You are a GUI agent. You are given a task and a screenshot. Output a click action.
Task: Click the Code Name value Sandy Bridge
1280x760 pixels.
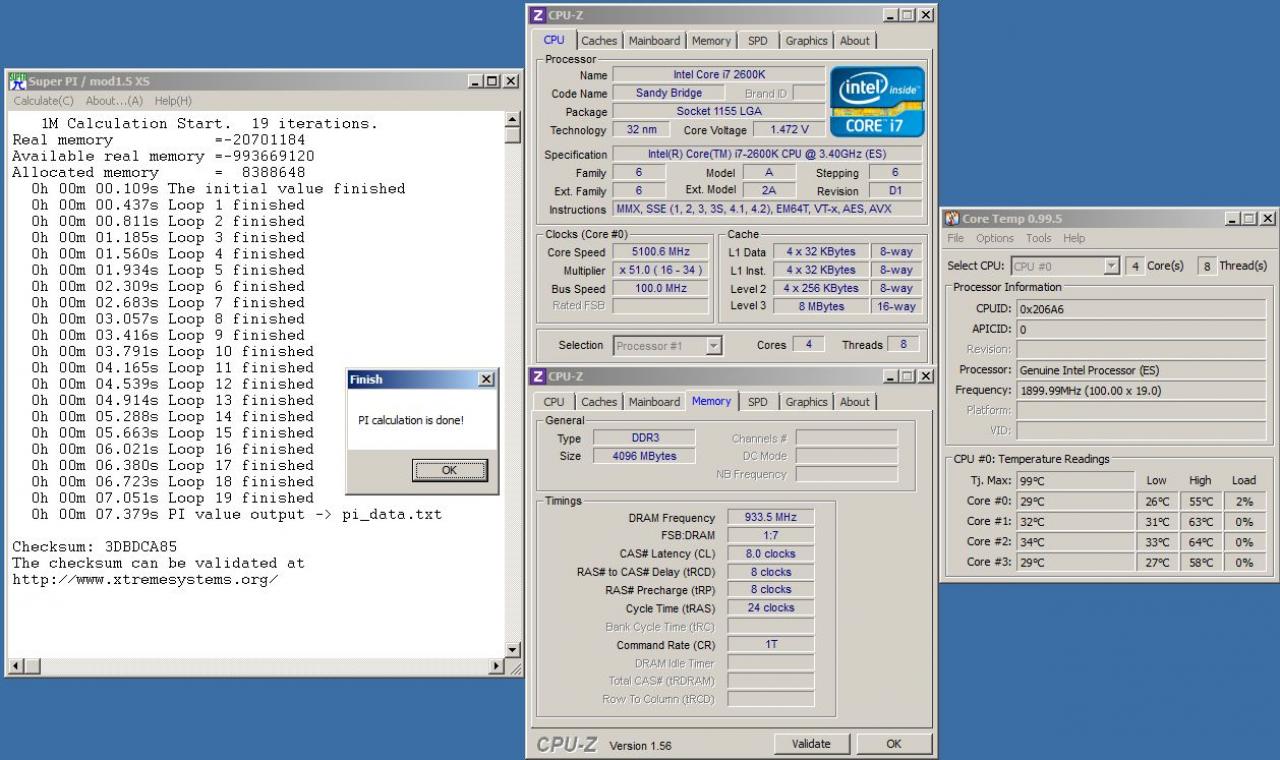click(x=669, y=93)
